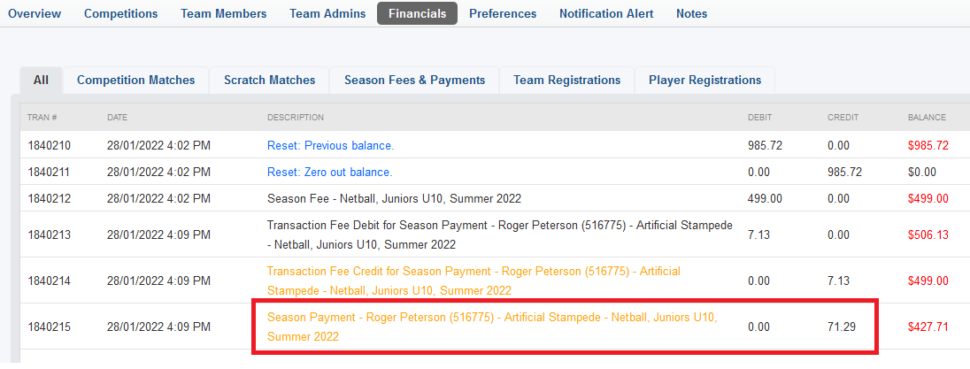Open the Season Payment Roger Peterson link
Screen dimensions: 970x369
492,327
